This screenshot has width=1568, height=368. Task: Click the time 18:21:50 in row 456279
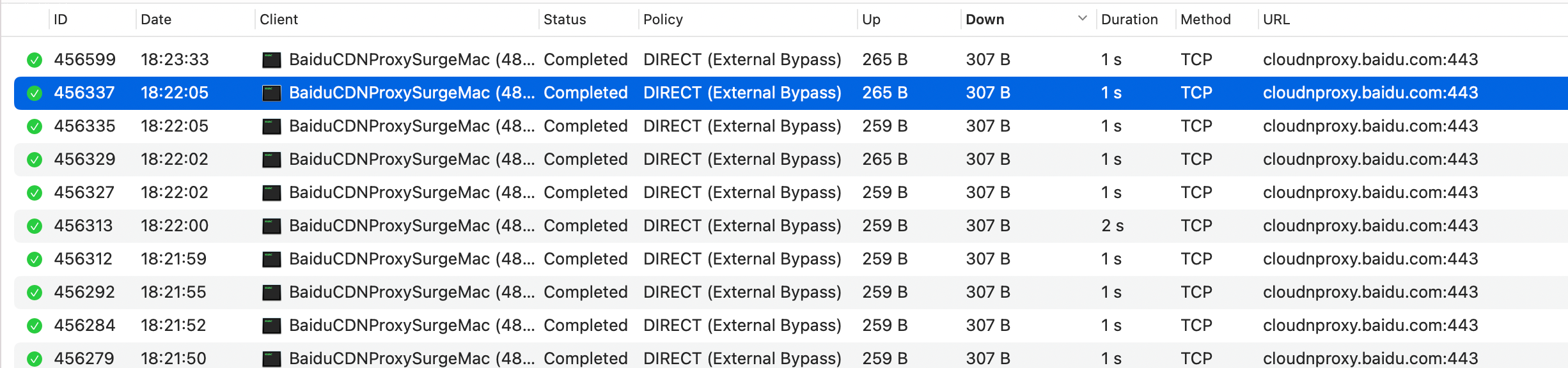point(173,358)
